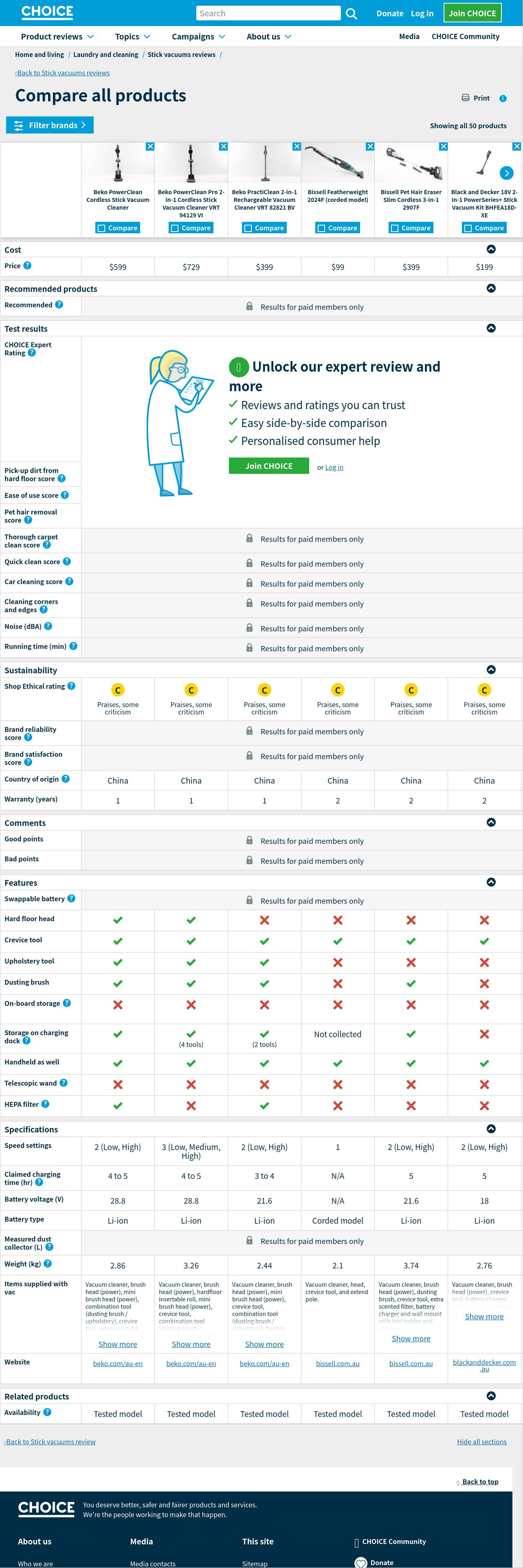The width and height of the screenshot is (523, 1568).
Task: Show next products with the right arrow
Action: (507, 173)
